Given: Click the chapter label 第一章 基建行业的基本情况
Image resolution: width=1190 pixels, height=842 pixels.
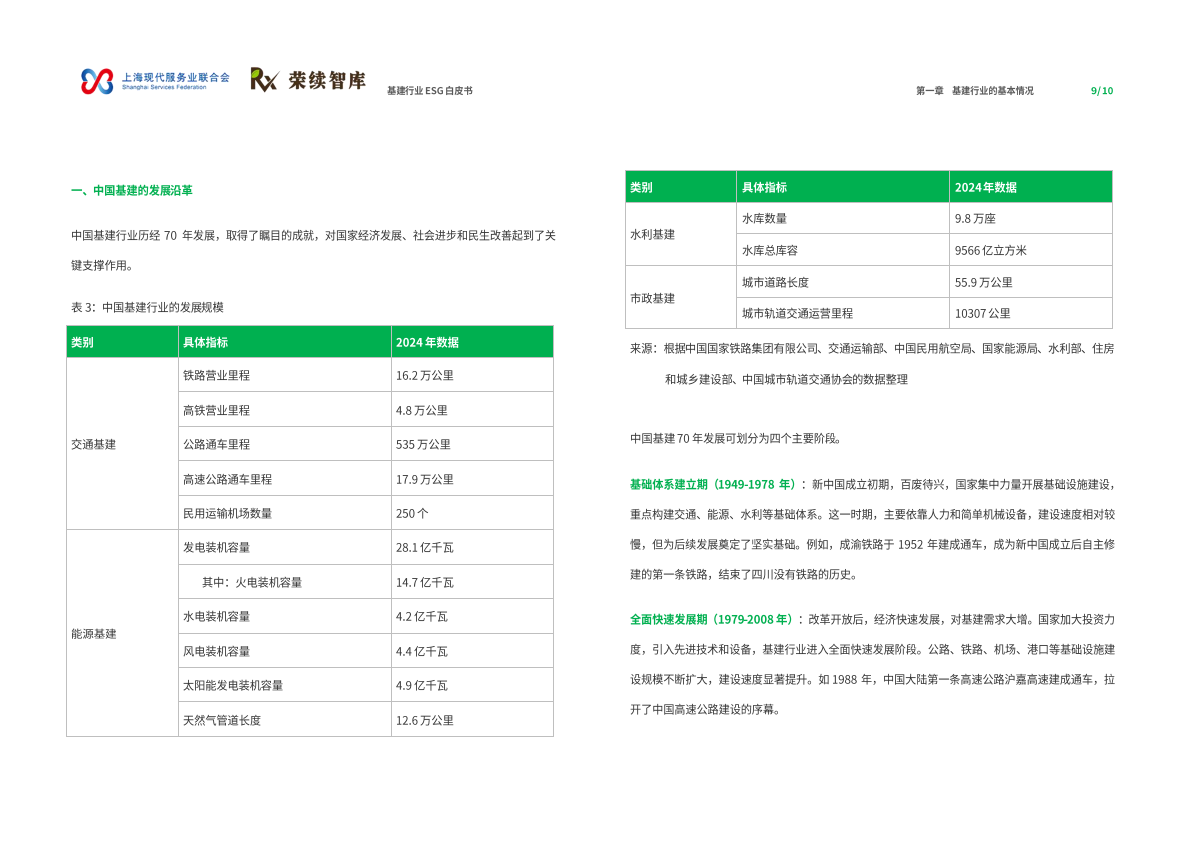Looking at the screenshot, I should tap(975, 88).
